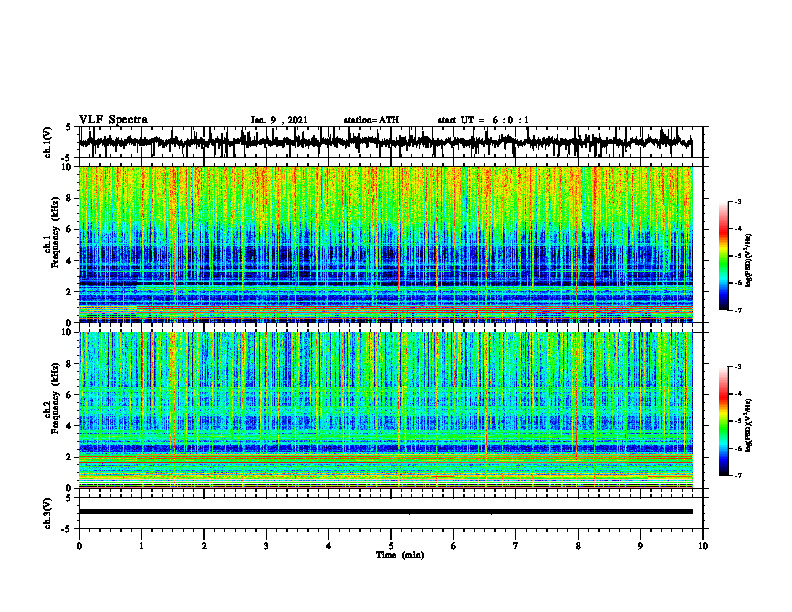Viewport: 792px width, 612px height.
Task: Select the "Jan. 9, 2021" date text
Action: (279, 120)
